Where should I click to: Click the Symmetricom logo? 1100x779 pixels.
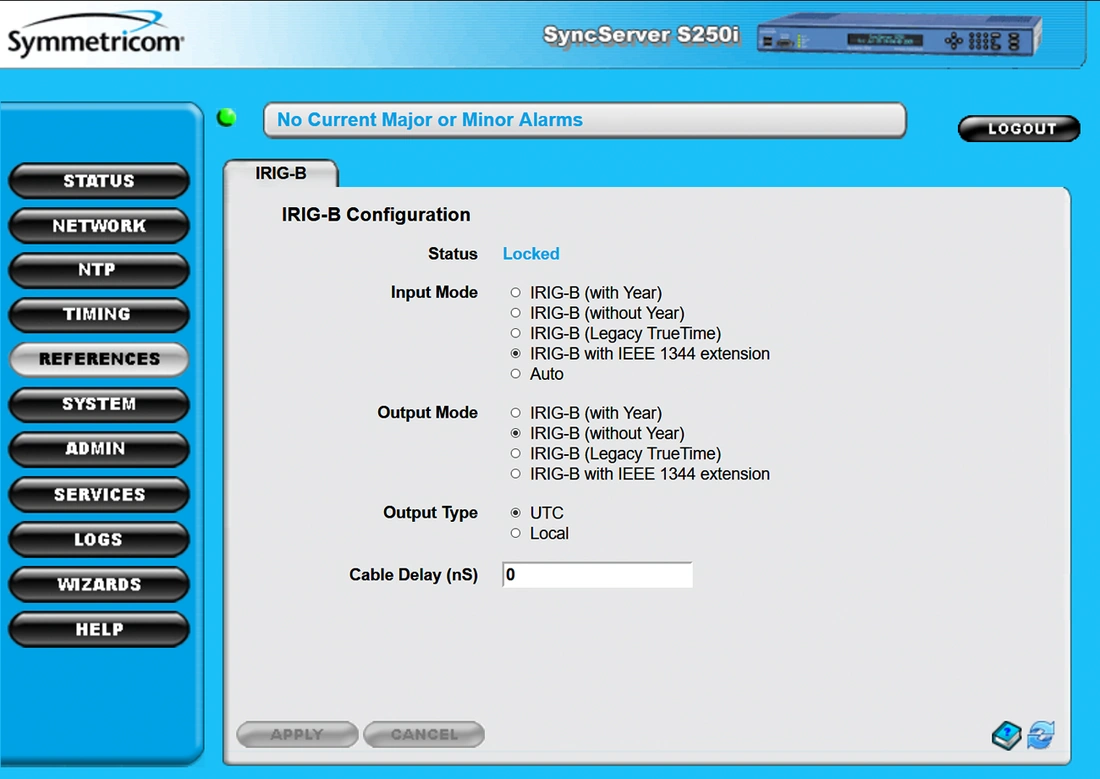point(95,34)
